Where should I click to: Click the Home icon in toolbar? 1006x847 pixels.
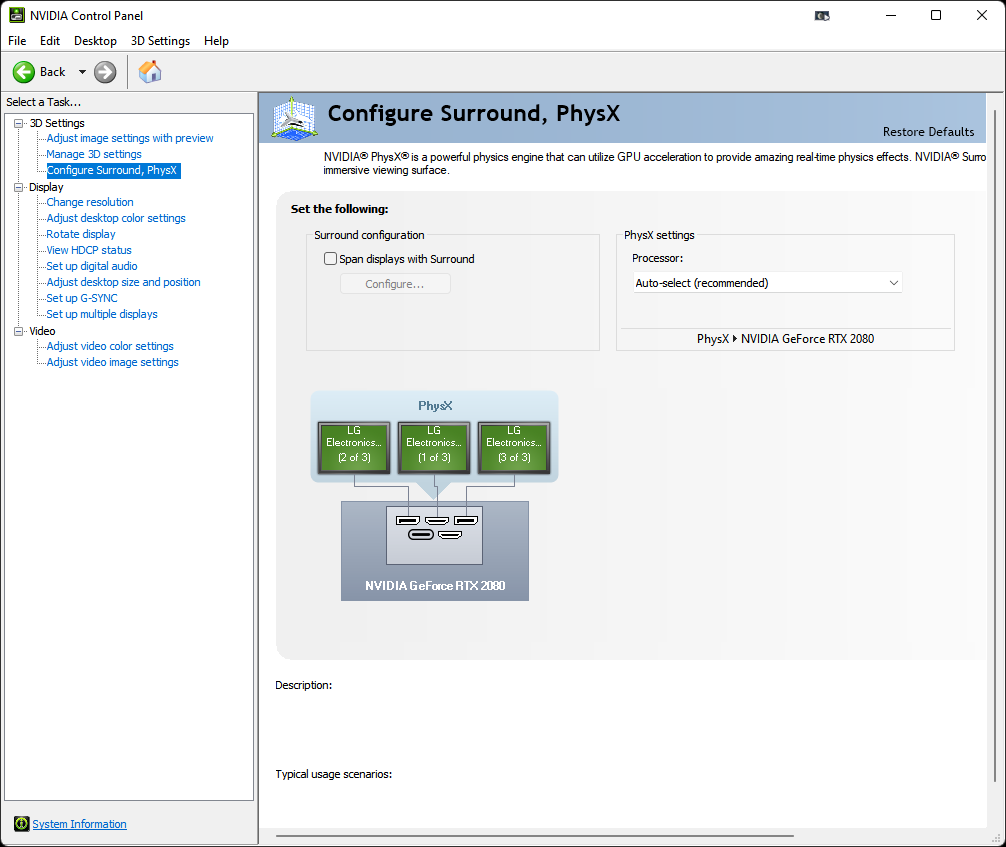tap(150, 72)
